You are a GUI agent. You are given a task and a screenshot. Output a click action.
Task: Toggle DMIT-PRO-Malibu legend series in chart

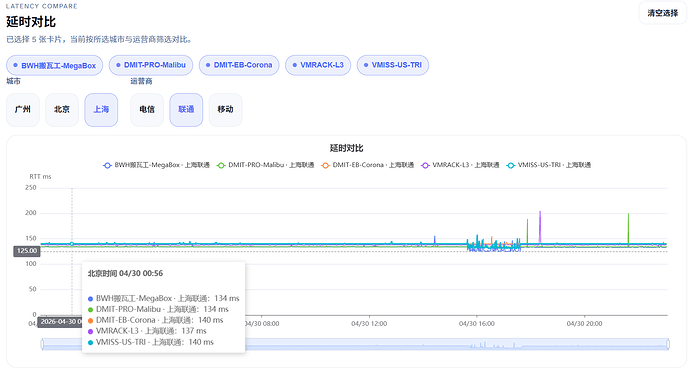pyautogui.click(x=265, y=165)
